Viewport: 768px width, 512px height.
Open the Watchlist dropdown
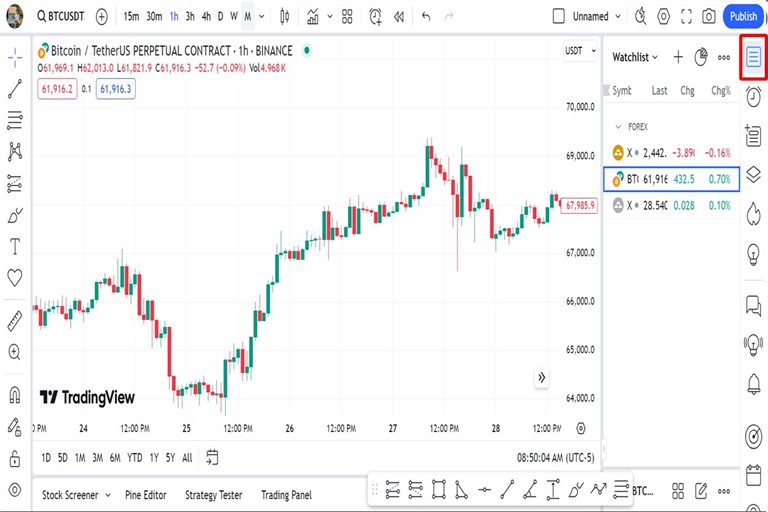635,57
